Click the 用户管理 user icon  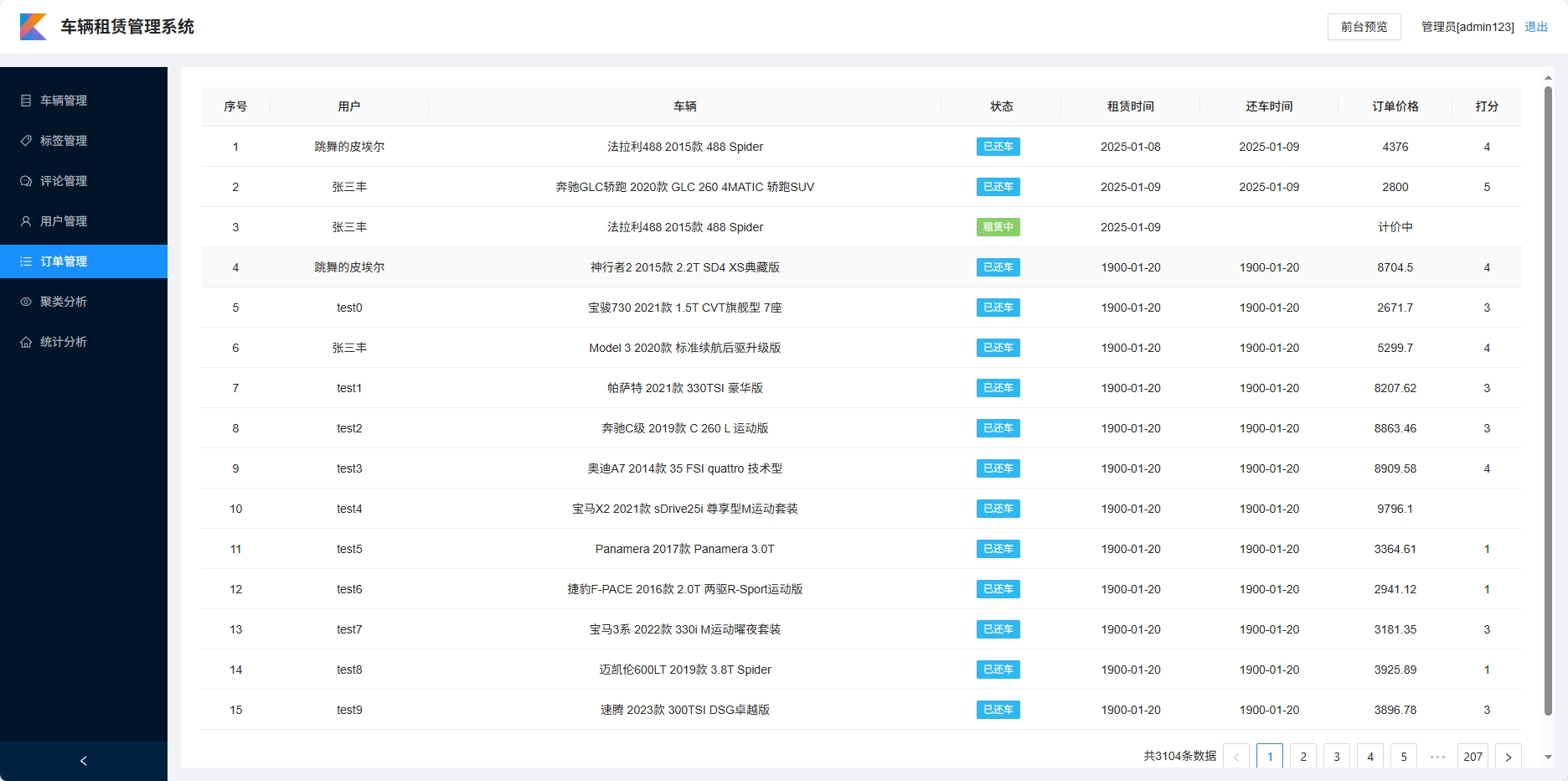point(26,221)
